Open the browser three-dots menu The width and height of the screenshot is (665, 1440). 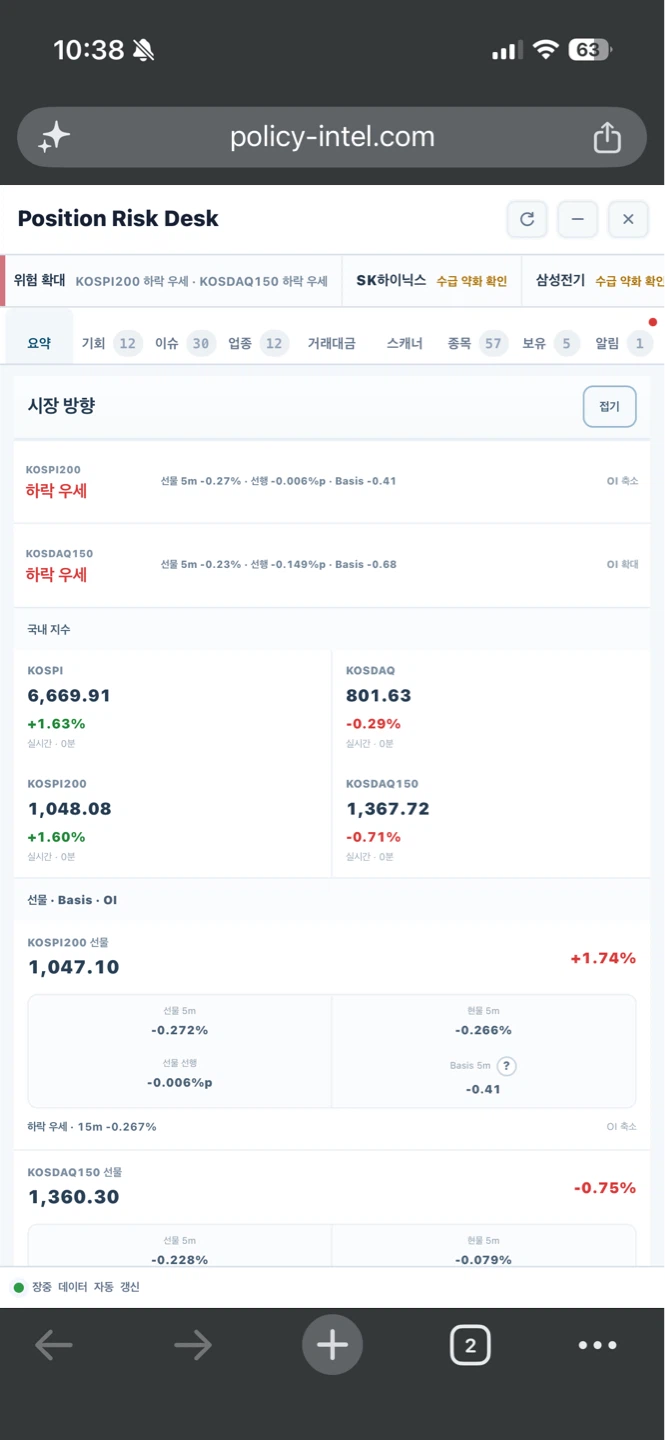click(x=597, y=1345)
